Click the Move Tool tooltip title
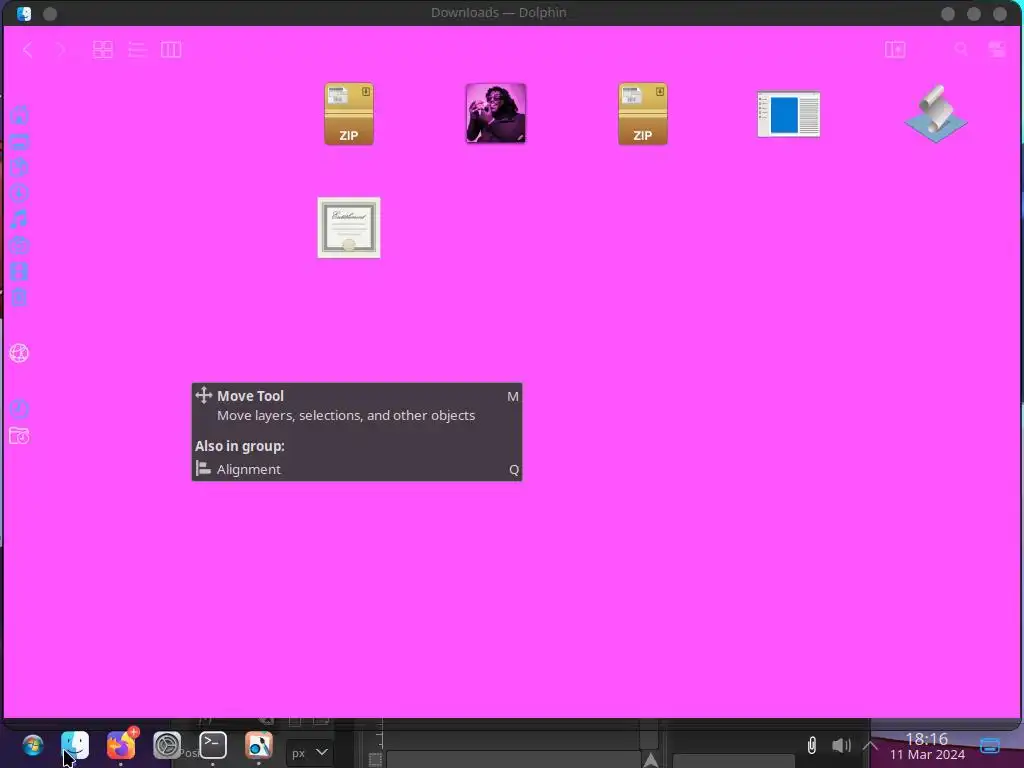The height and width of the screenshot is (768, 1024). coord(250,396)
